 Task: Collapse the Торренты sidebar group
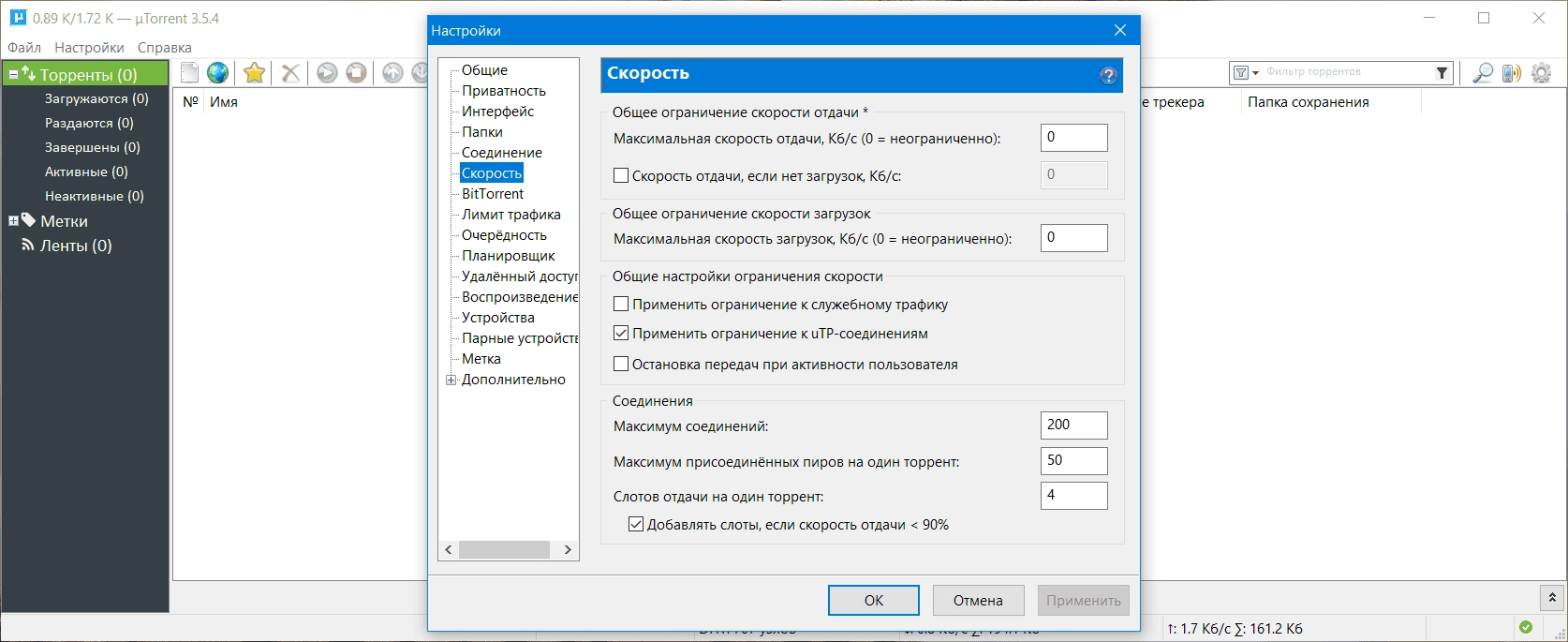(x=13, y=74)
